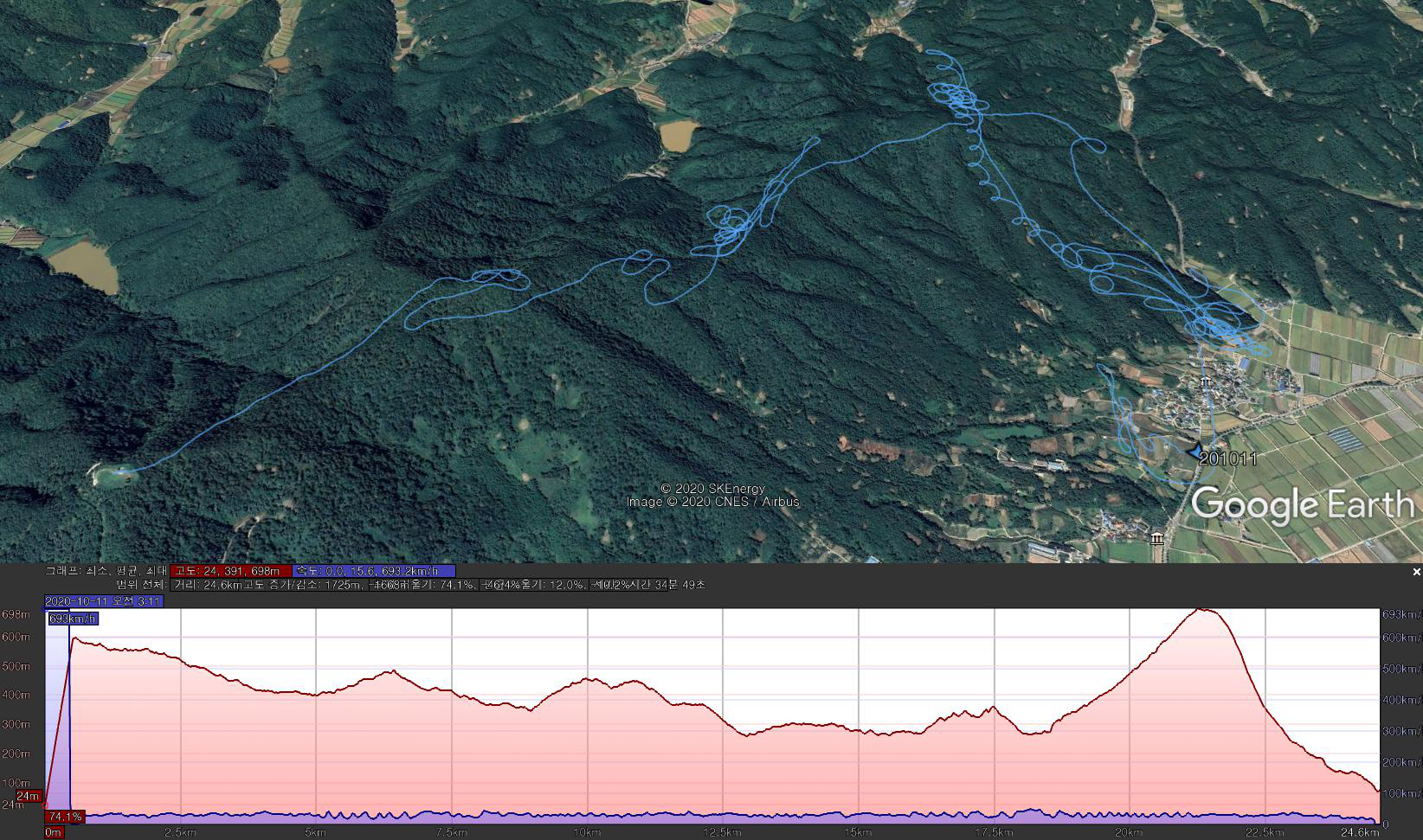Click the 범위 전체 range label
The width and height of the screenshot is (1423, 840).
(141, 585)
